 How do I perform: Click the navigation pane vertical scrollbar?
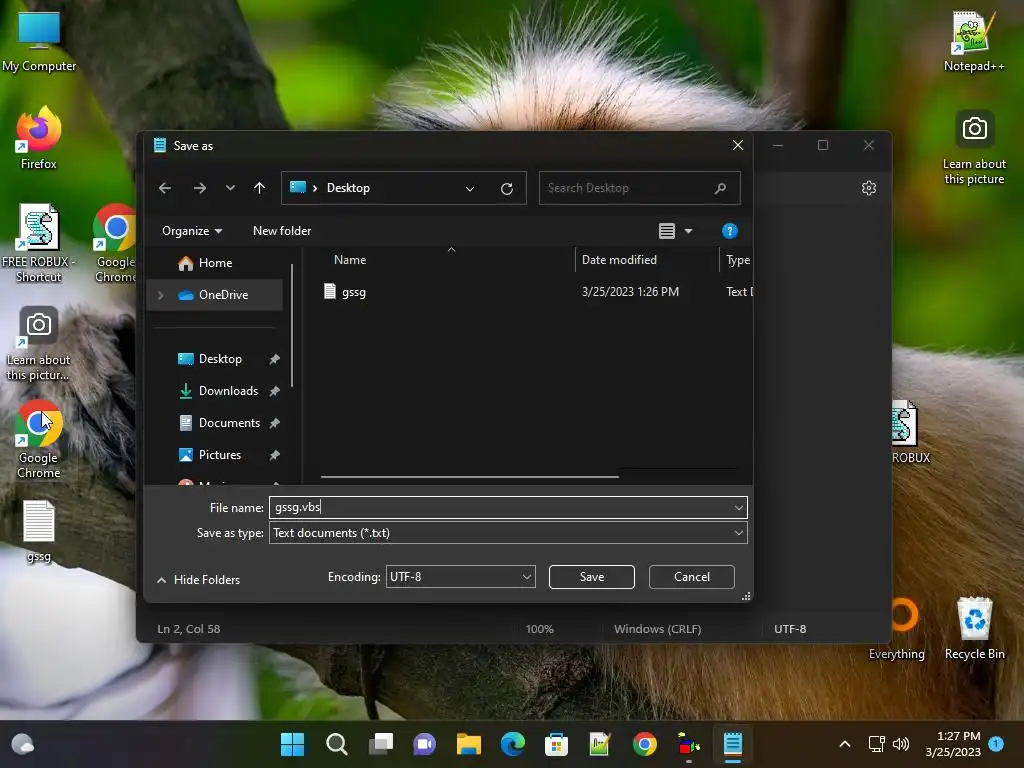pos(291,325)
